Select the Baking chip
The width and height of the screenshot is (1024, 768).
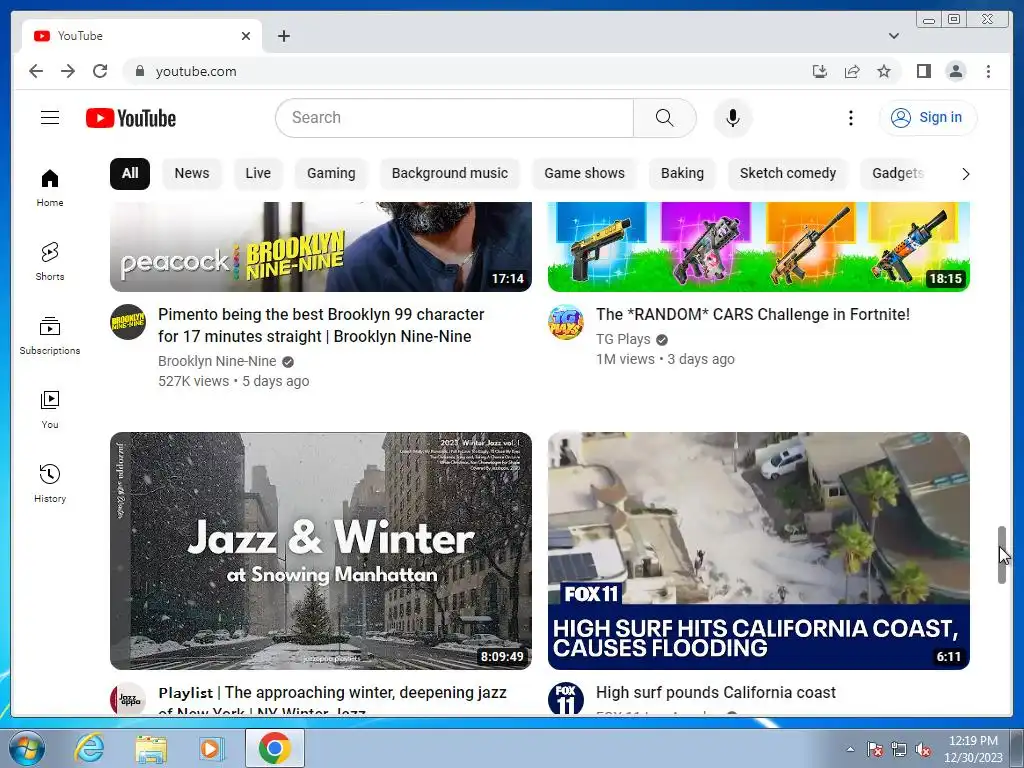coord(682,174)
